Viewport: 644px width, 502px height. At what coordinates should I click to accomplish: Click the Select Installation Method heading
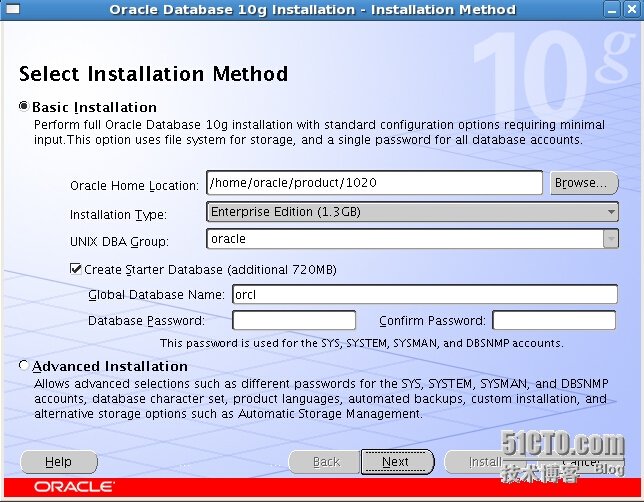[153, 74]
